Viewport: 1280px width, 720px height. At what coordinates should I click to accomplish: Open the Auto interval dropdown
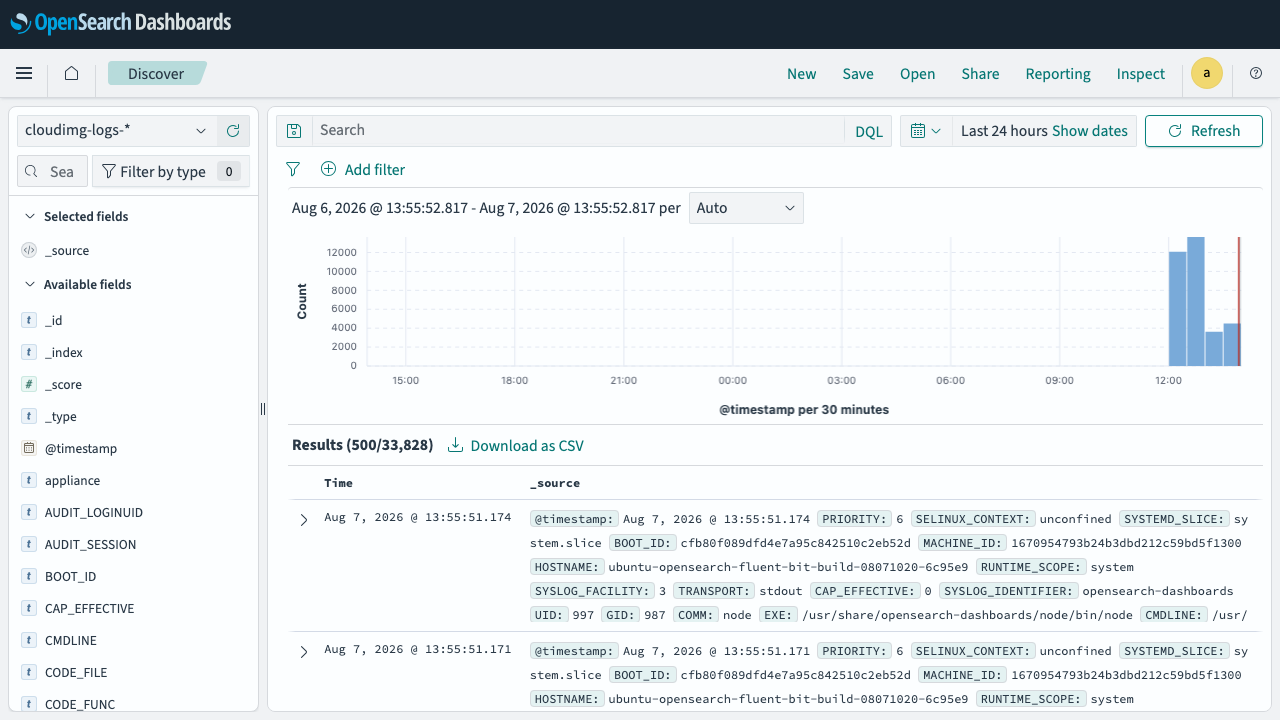[746, 208]
